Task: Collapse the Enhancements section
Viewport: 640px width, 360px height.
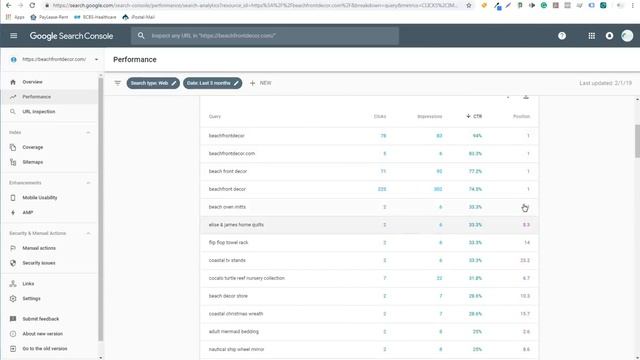Action: (88, 183)
